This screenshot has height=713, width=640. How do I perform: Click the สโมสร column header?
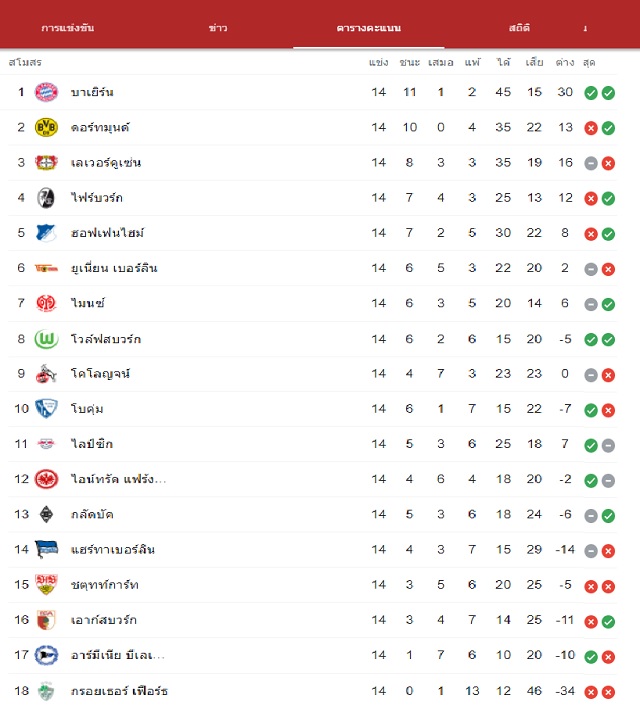coord(25,62)
